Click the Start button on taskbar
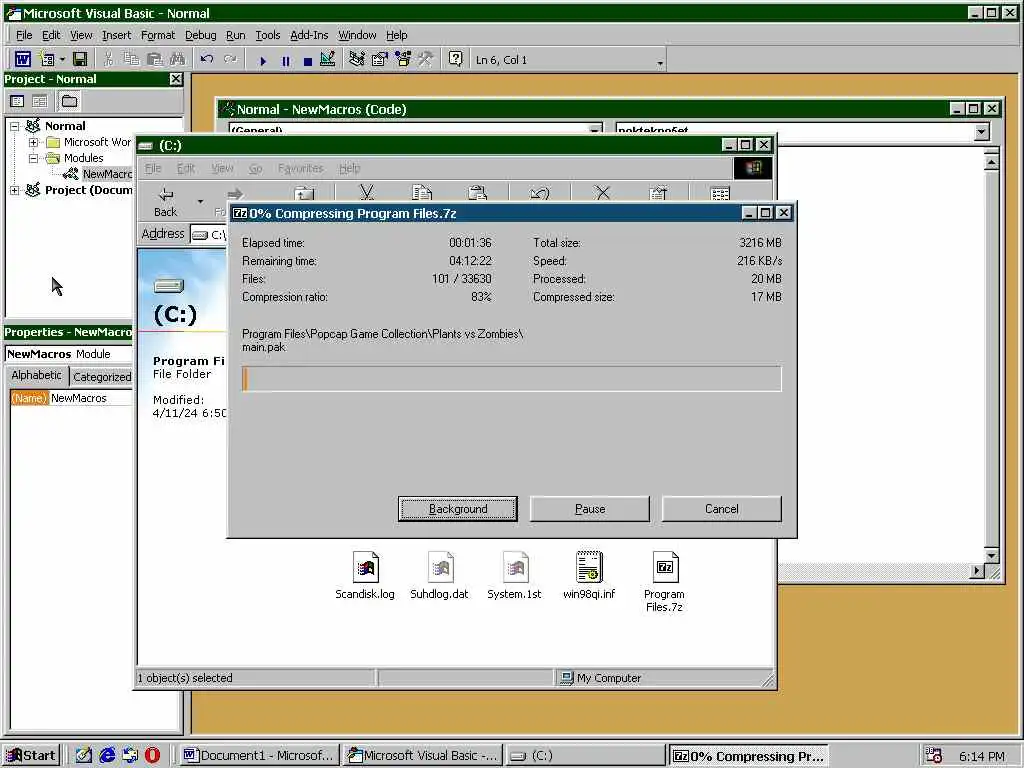Viewport: 1024px width, 768px height. coord(31,756)
